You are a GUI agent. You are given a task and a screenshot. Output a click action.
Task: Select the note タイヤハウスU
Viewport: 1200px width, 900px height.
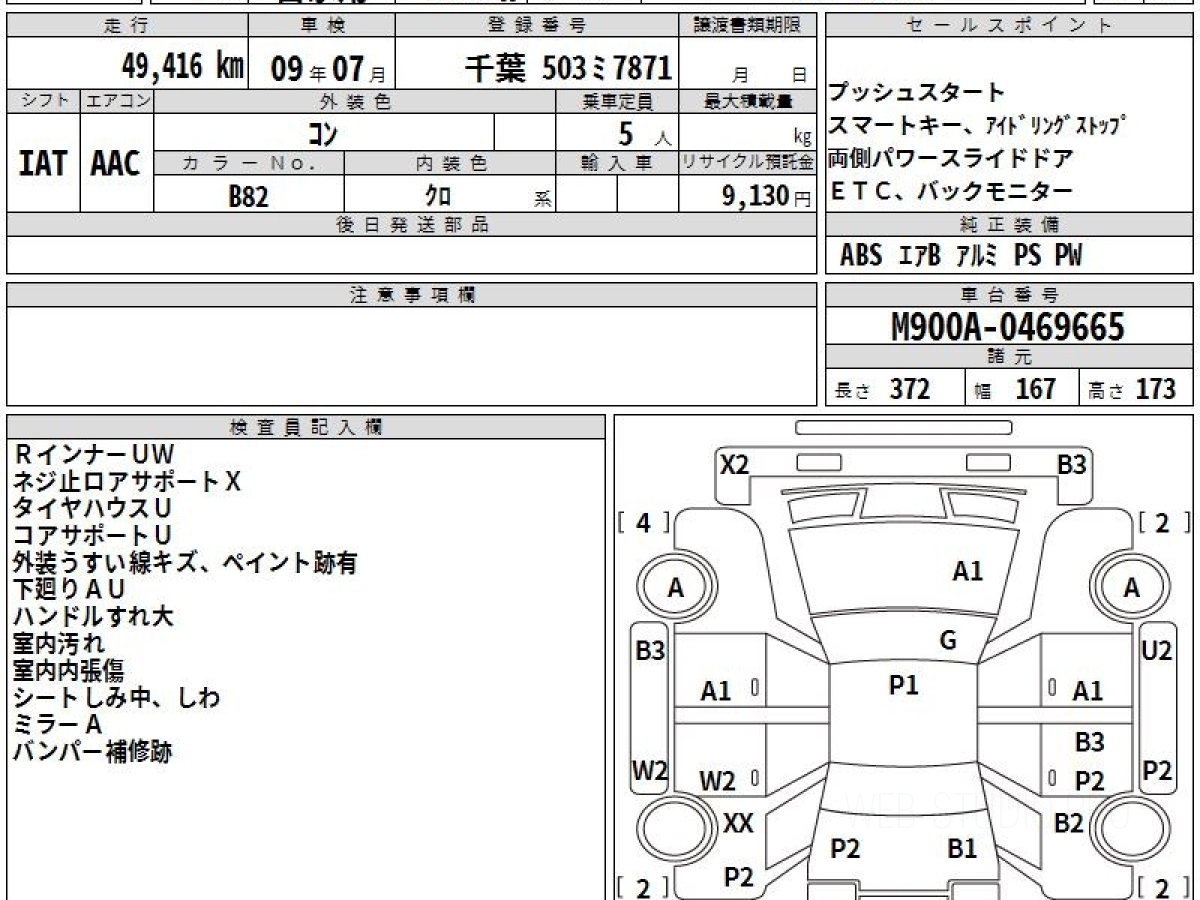(x=92, y=509)
